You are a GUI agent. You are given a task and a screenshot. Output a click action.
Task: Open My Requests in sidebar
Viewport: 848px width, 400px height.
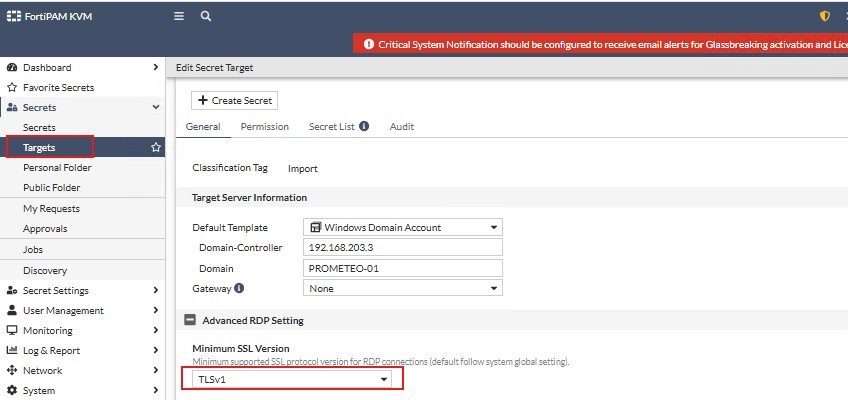point(51,209)
